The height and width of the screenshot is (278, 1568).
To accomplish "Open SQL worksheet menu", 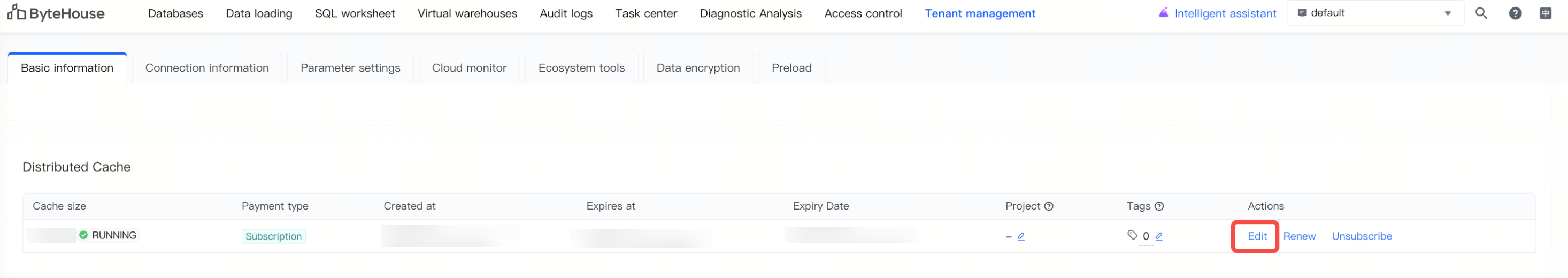I will tap(354, 13).
